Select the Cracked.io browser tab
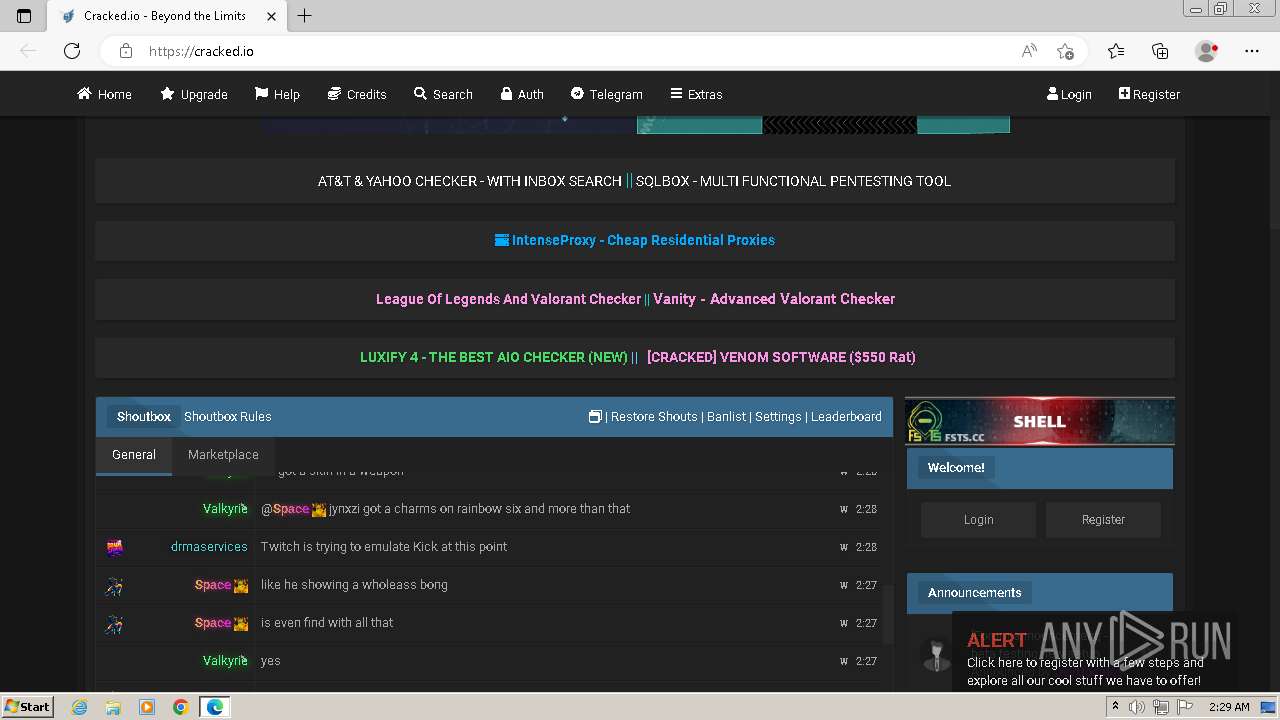The height and width of the screenshot is (720, 1280). click(x=165, y=16)
